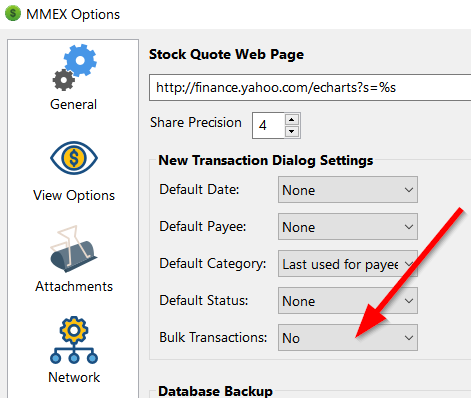Increase Share Precision with up arrow

point(292,120)
